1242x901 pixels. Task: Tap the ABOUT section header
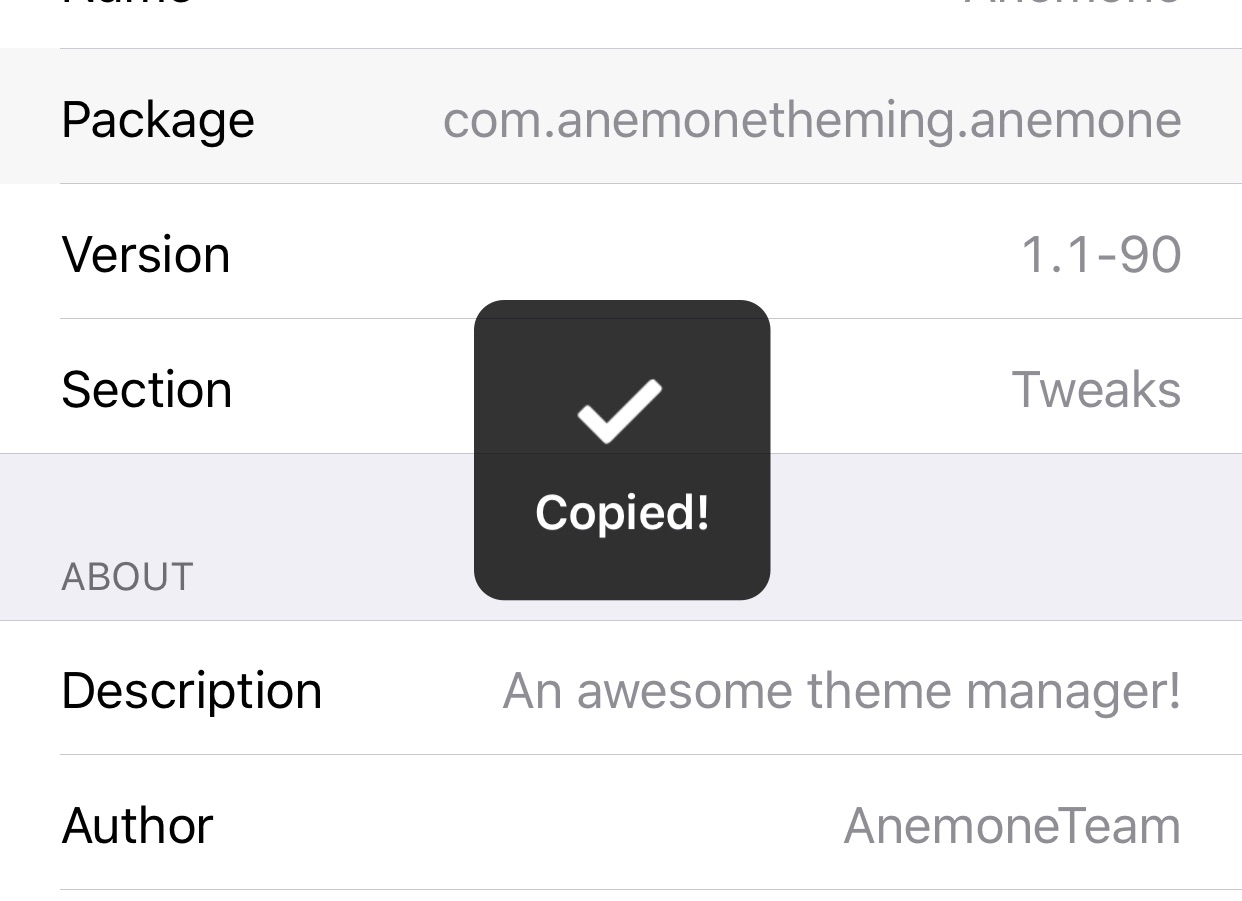pyautogui.click(x=127, y=577)
